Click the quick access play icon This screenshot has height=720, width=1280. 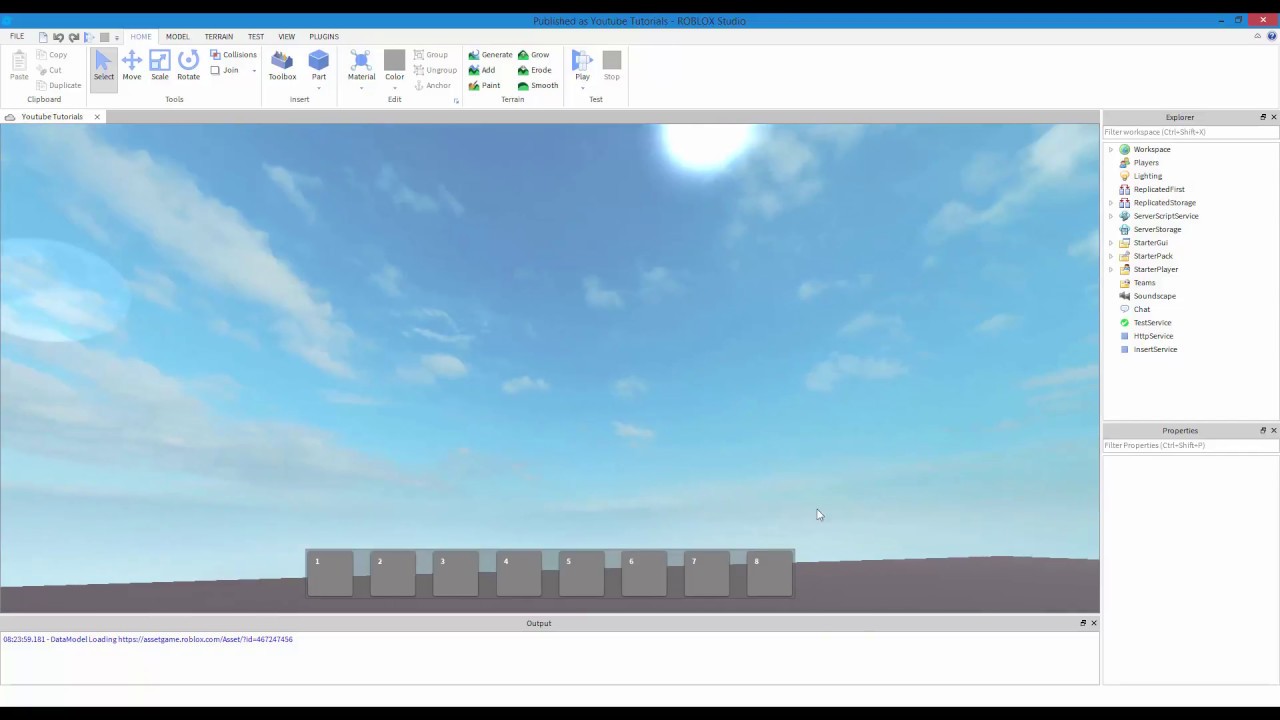click(x=89, y=37)
